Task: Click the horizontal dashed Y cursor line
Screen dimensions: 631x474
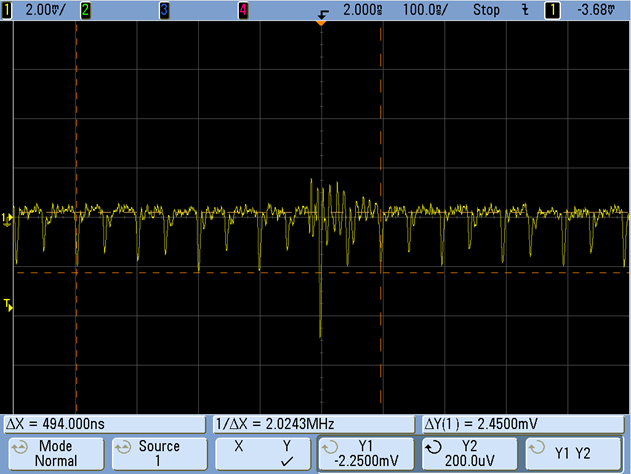Action: (322, 273)
